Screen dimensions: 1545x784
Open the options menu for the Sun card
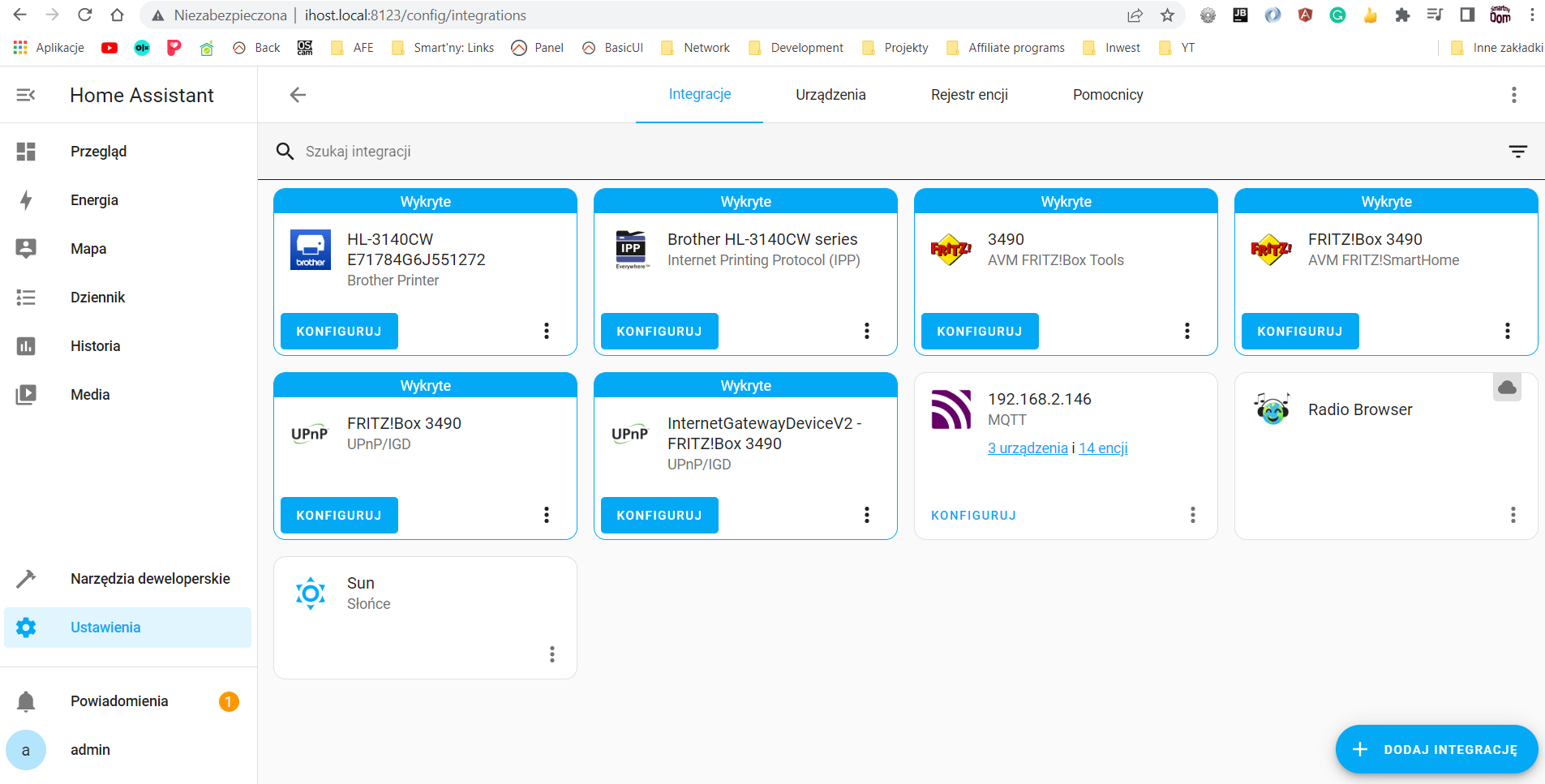[x=552, y=654]
